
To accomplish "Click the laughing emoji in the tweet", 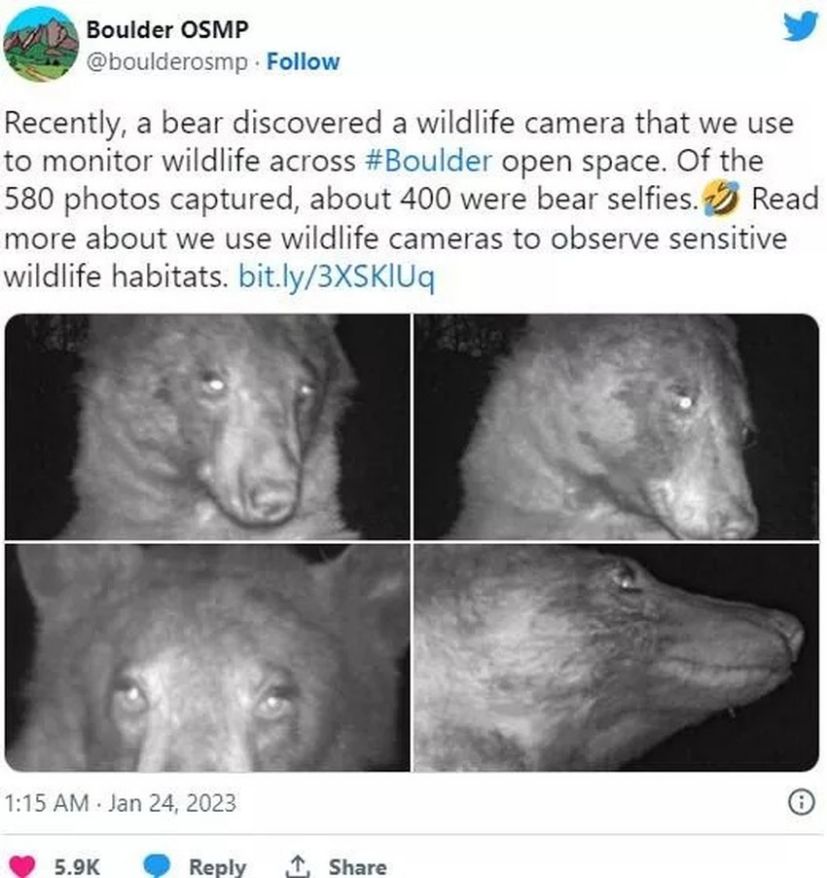I will click(721, 199).
